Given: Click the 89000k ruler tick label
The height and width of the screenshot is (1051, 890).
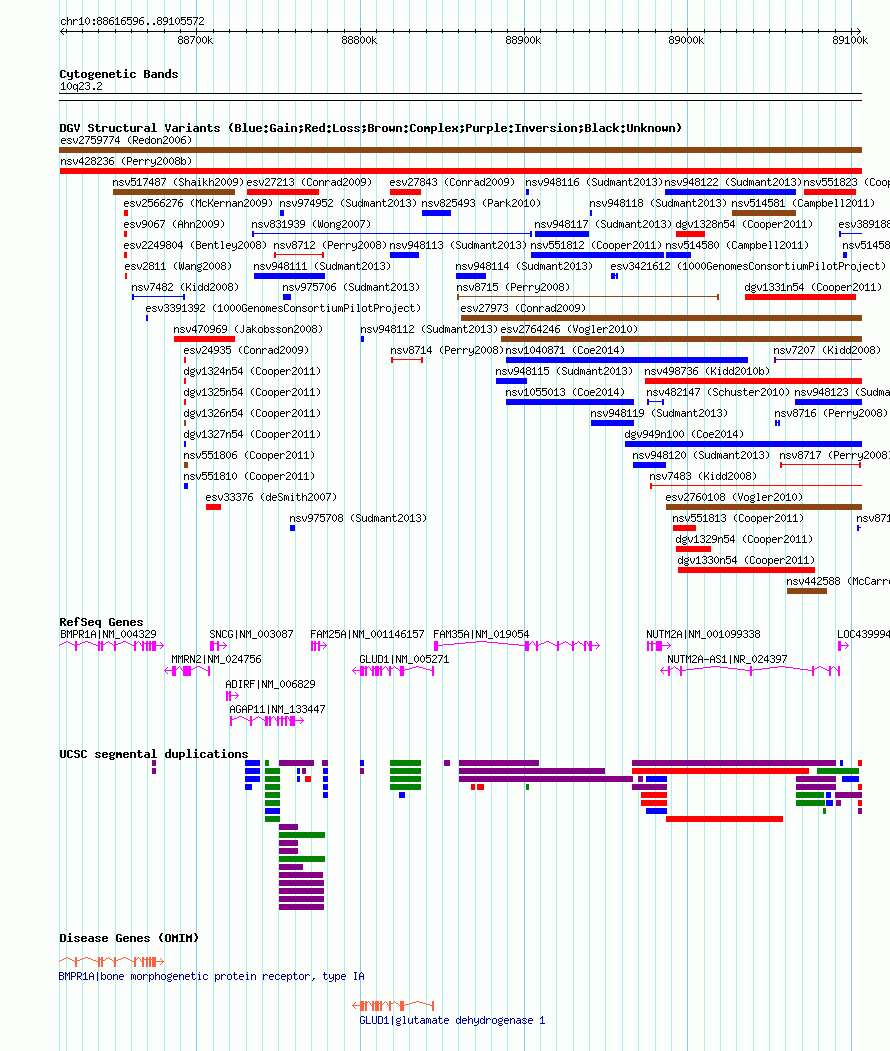Looking at the screenshot, I should click(x=686, y=40).
